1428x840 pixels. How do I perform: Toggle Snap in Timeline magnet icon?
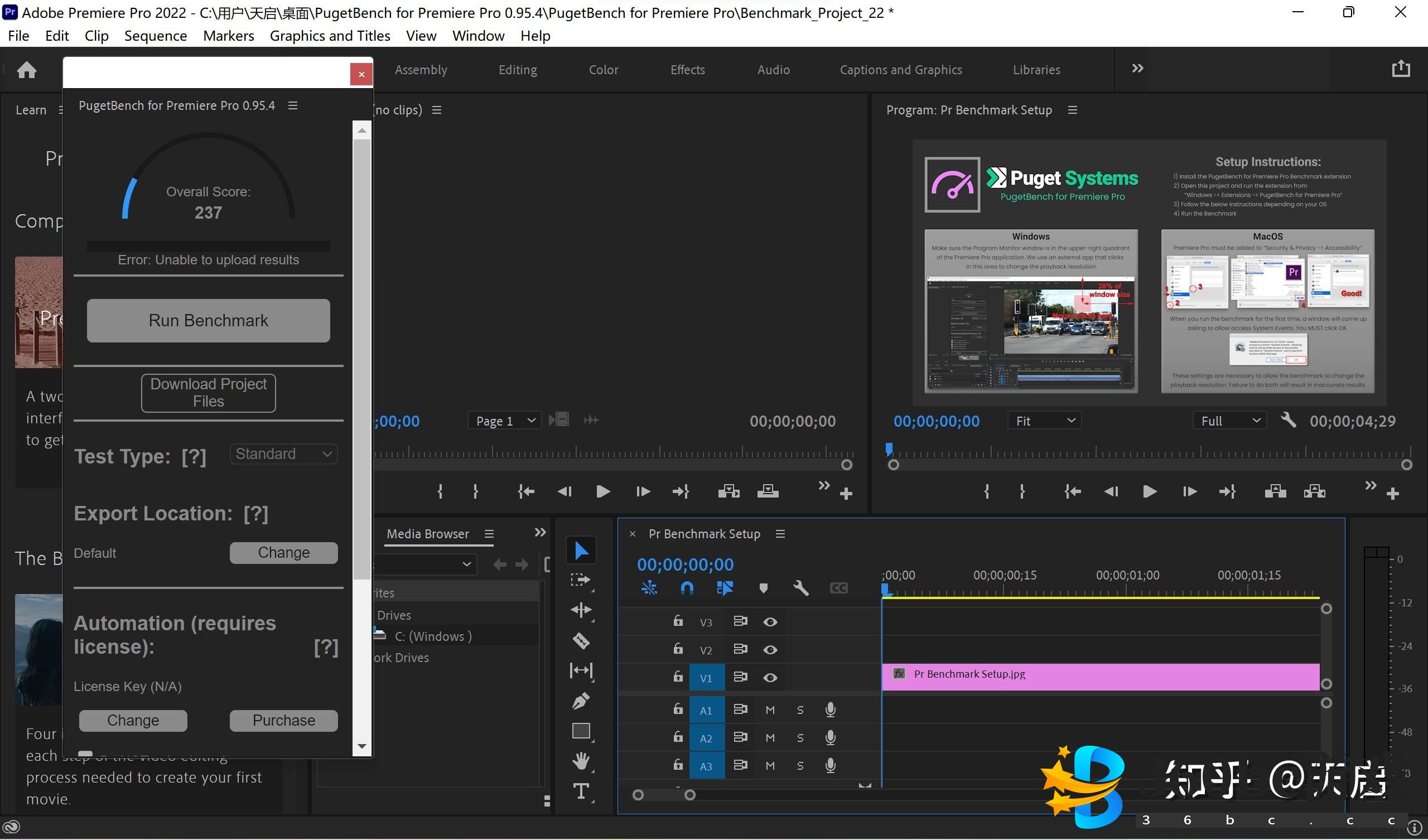[687, 588]
